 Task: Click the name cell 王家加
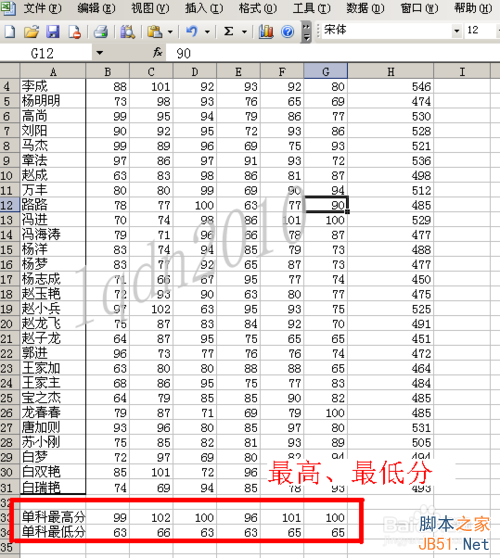coord(53,368)
